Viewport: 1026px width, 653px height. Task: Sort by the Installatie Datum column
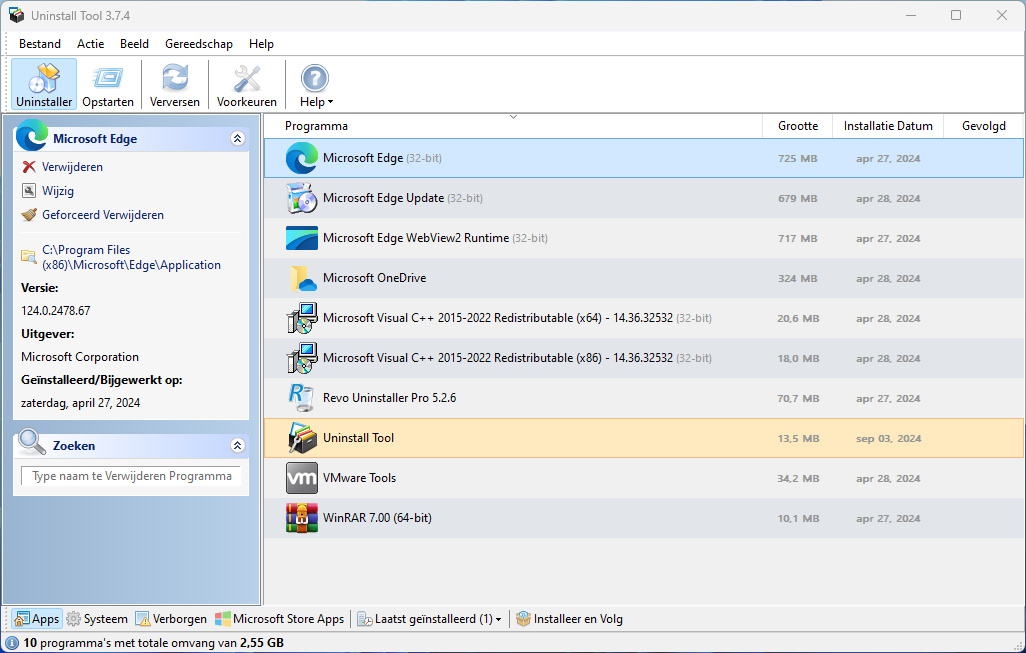click(x=888, y=126)
